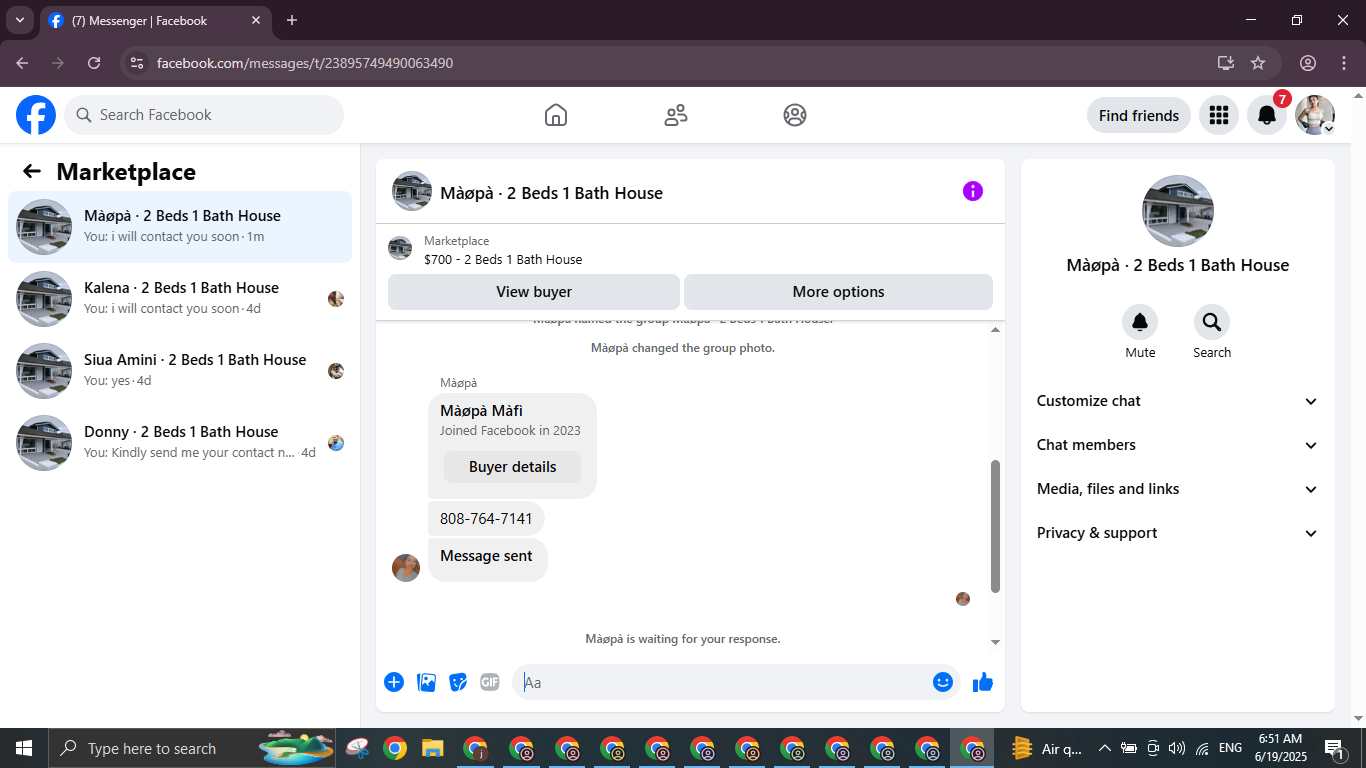View site information icon
The image size is (1366, 768).
[x=138, y=63]
